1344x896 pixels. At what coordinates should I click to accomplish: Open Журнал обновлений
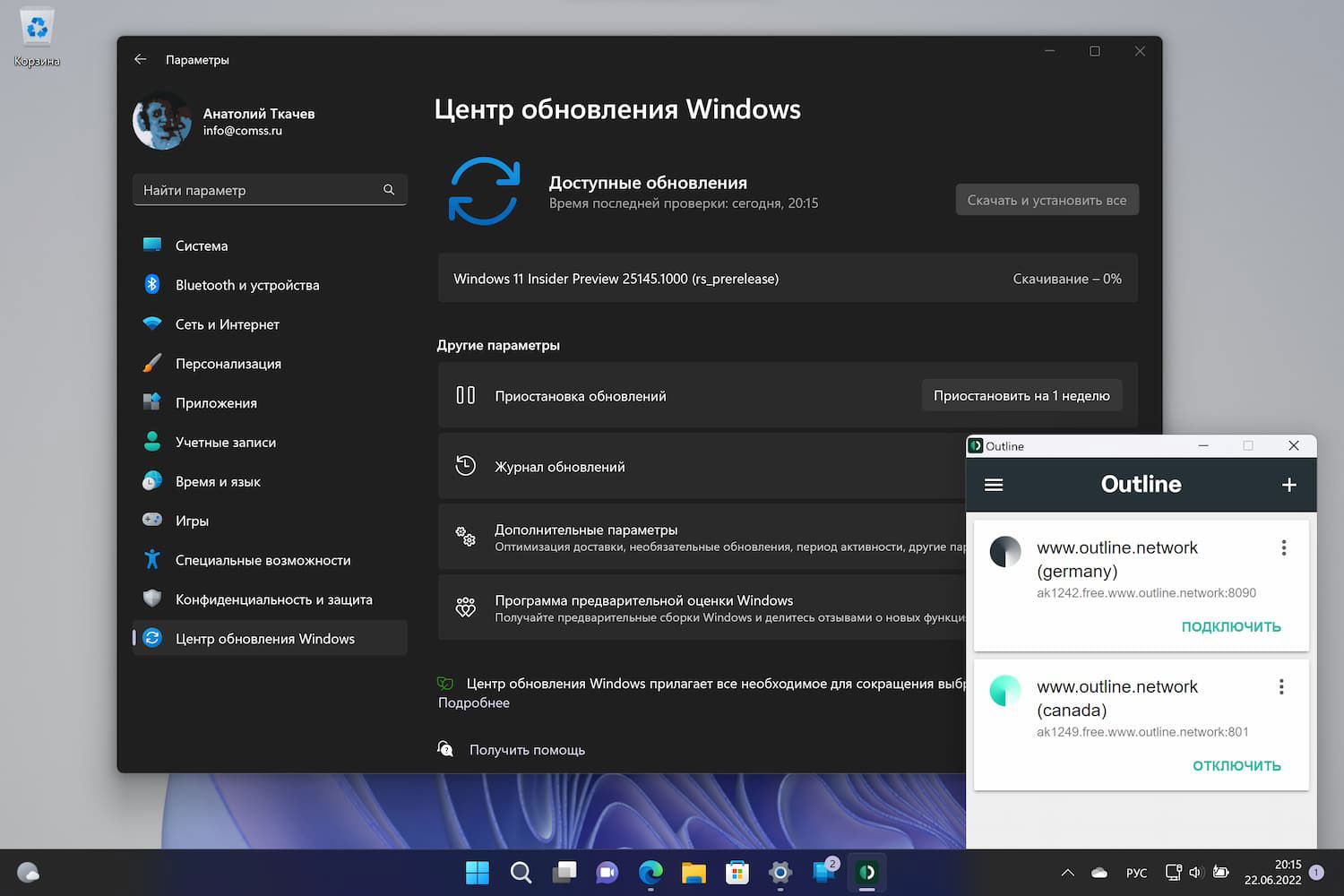coord(559,466)
